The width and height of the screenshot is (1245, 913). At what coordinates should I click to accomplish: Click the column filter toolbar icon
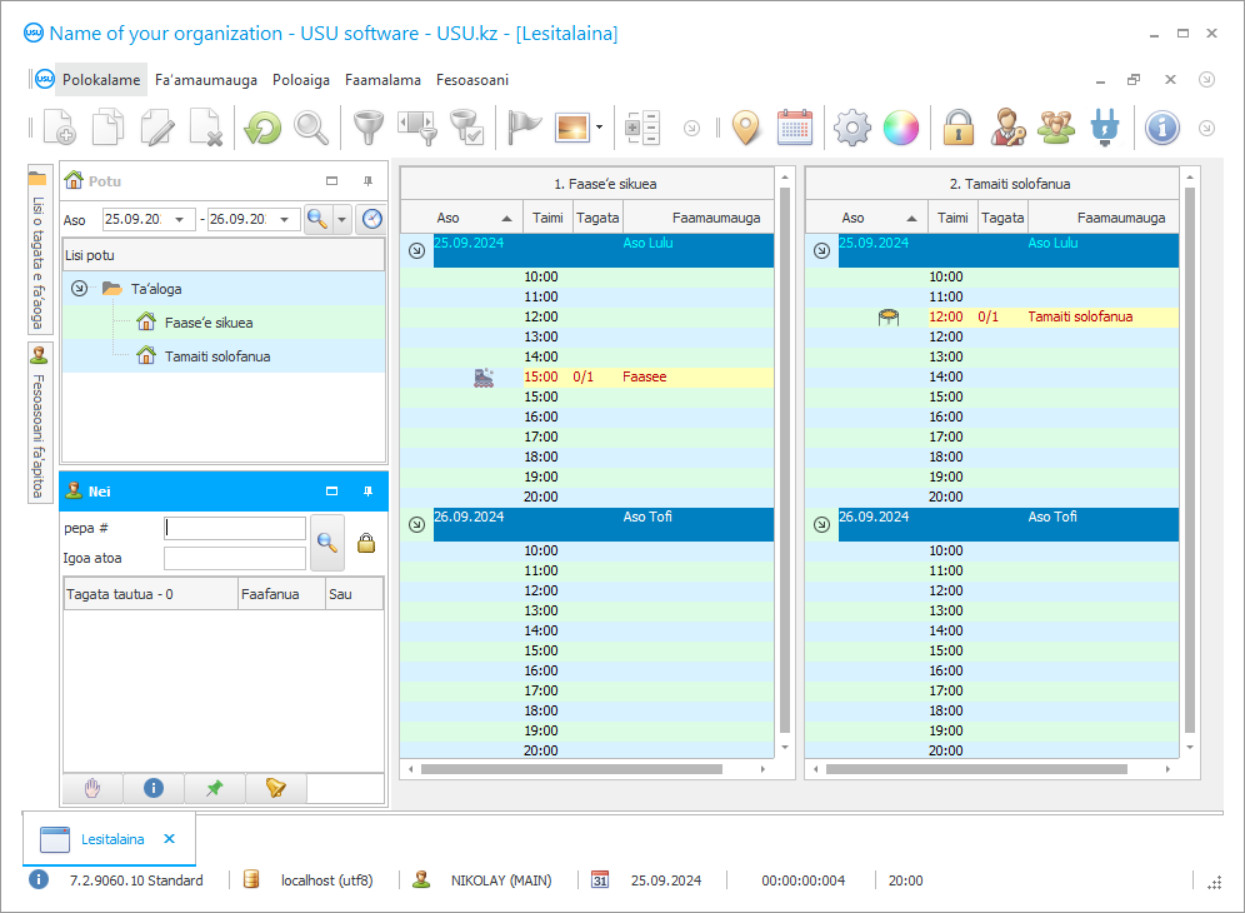[417, 128]
